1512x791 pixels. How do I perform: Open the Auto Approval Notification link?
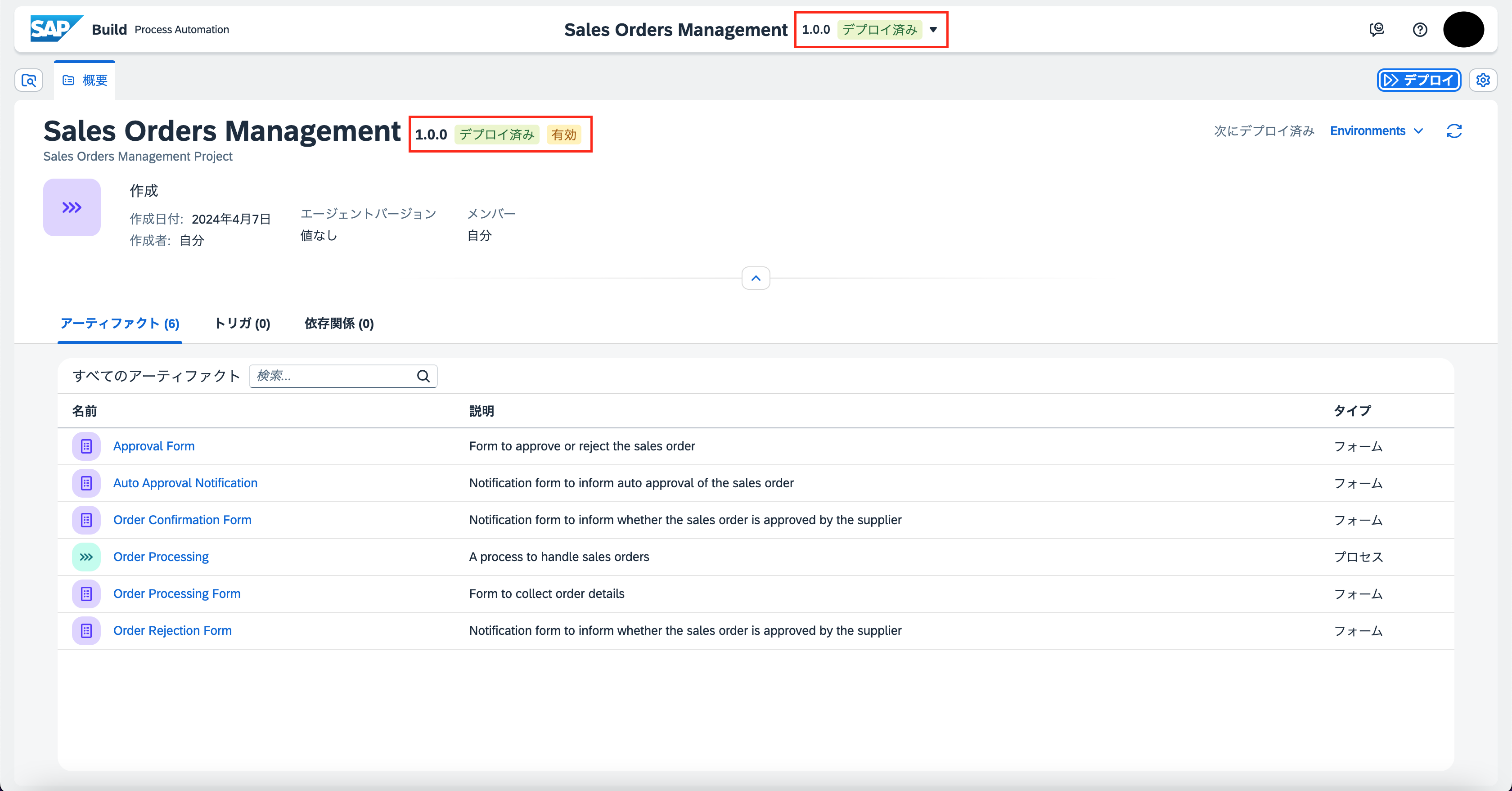tap(185, 483)
